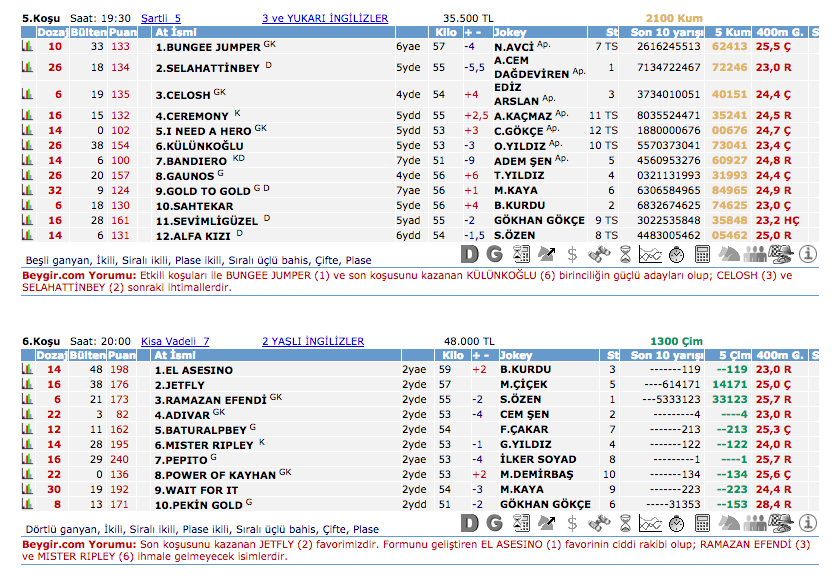This screenshot has height=580, width=836.
Task: Open bar chart icon beside BUNGEE JUMPER
Action: pos(27,46)
